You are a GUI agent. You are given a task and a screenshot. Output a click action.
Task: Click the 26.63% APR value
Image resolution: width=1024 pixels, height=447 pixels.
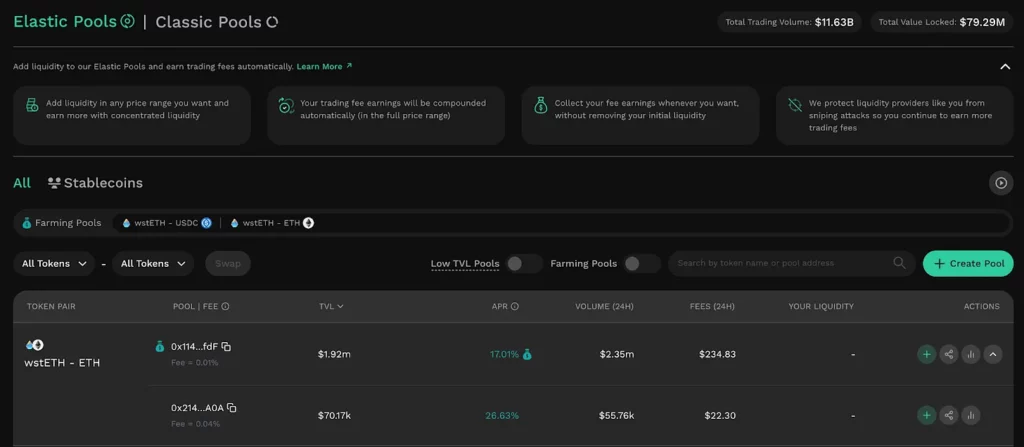[x=502, y=415]
